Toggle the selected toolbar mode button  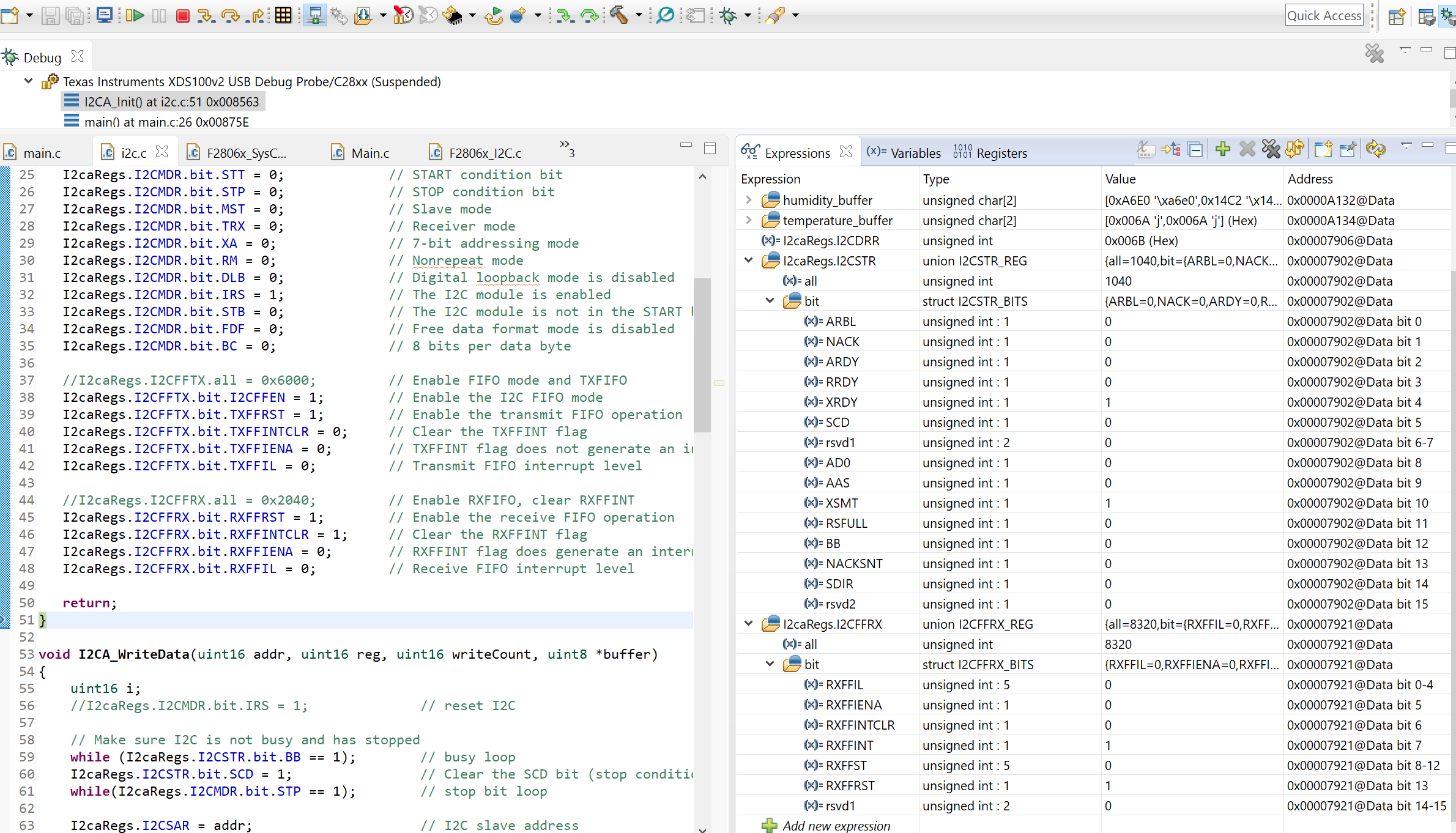pyautogui.click(x=314, y=15)
